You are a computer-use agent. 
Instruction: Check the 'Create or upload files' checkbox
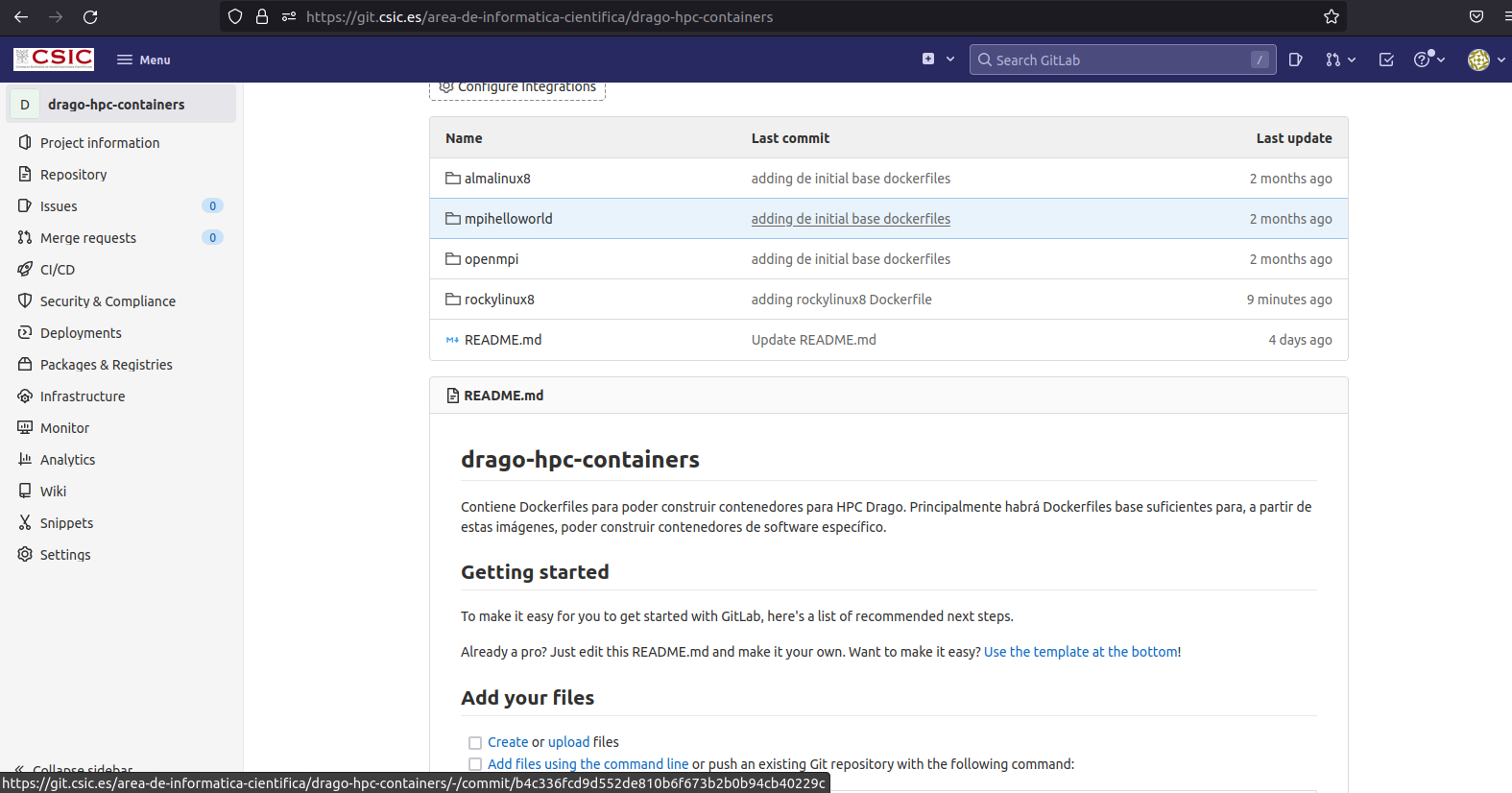474,742
